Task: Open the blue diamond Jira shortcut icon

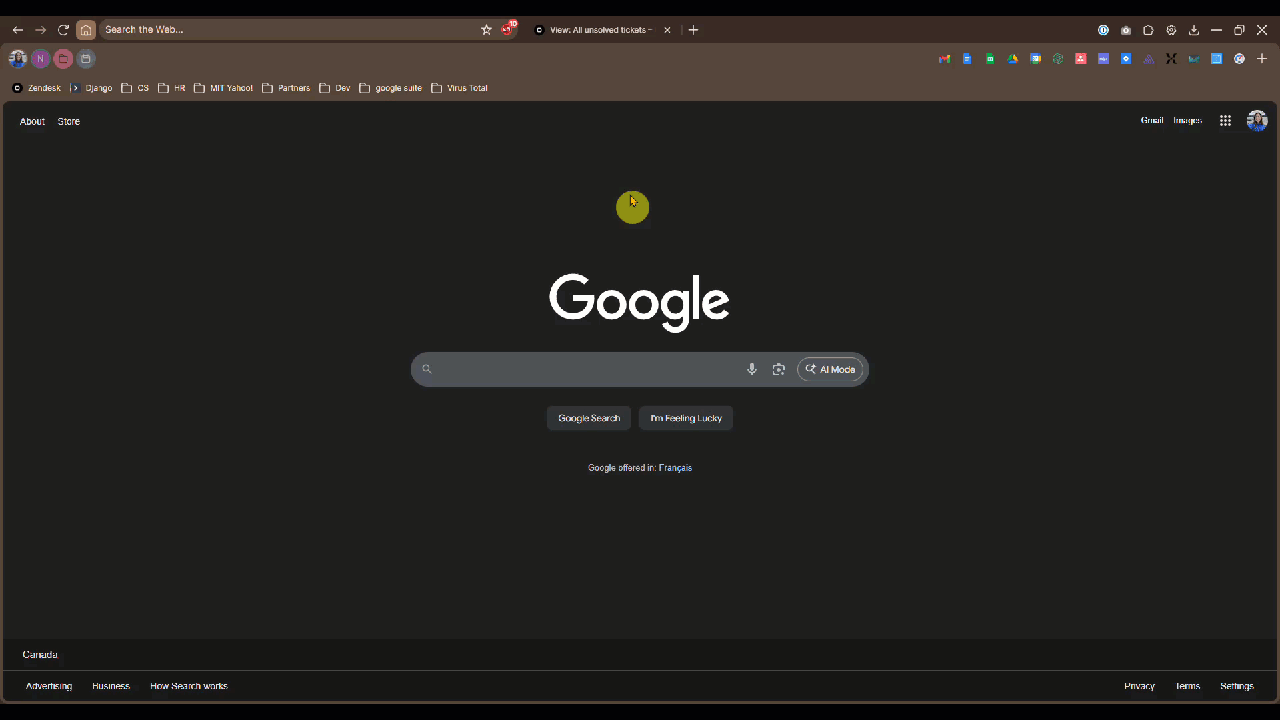Action: [x=1126, y=59]
